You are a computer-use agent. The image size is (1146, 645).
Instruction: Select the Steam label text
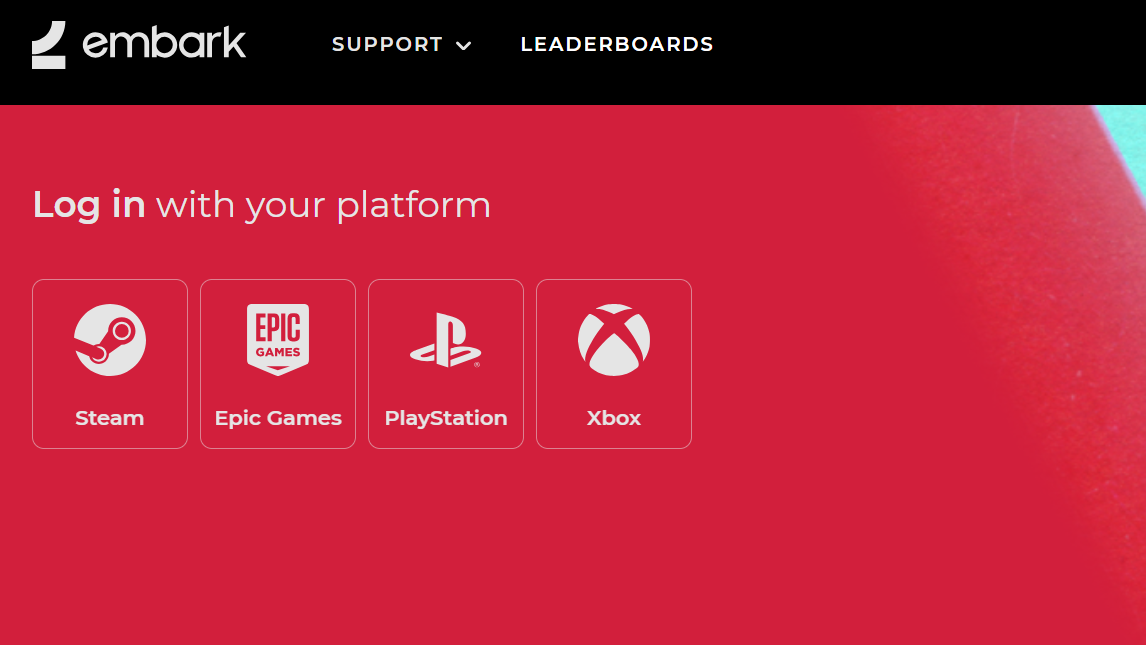click(x=110, y=418)
